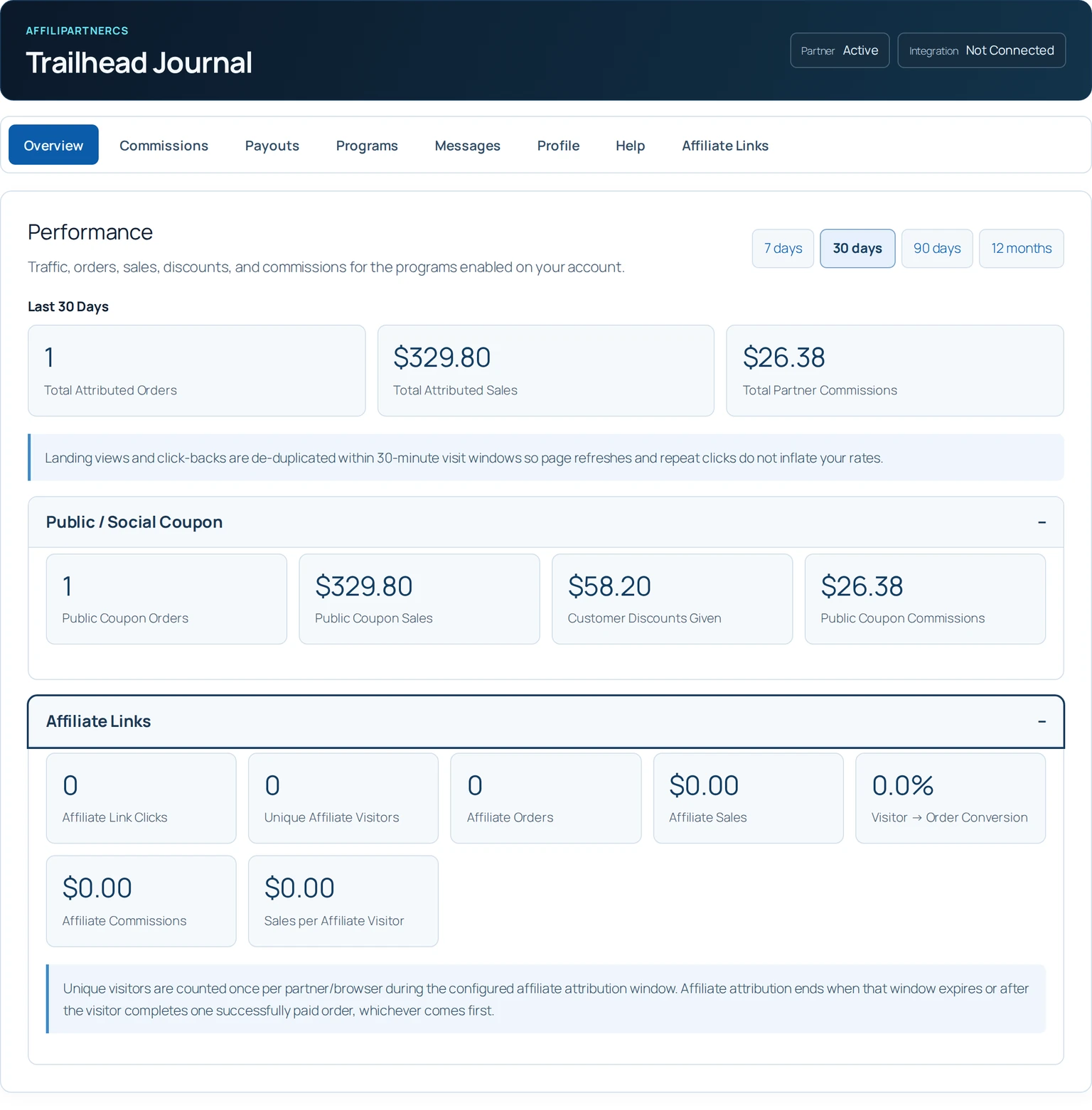
Task: Select the Profile tab
Action: (x=558, y=145)
